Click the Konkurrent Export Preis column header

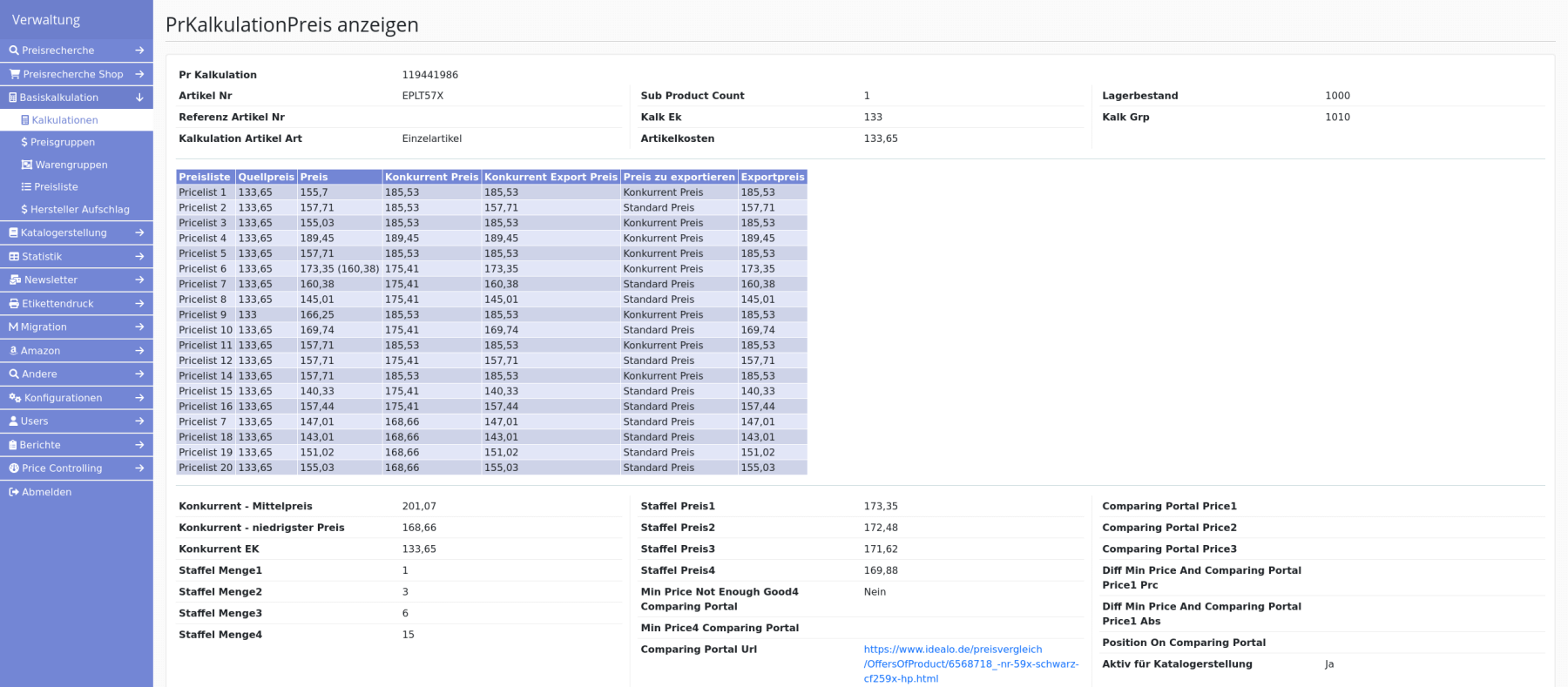551,177
